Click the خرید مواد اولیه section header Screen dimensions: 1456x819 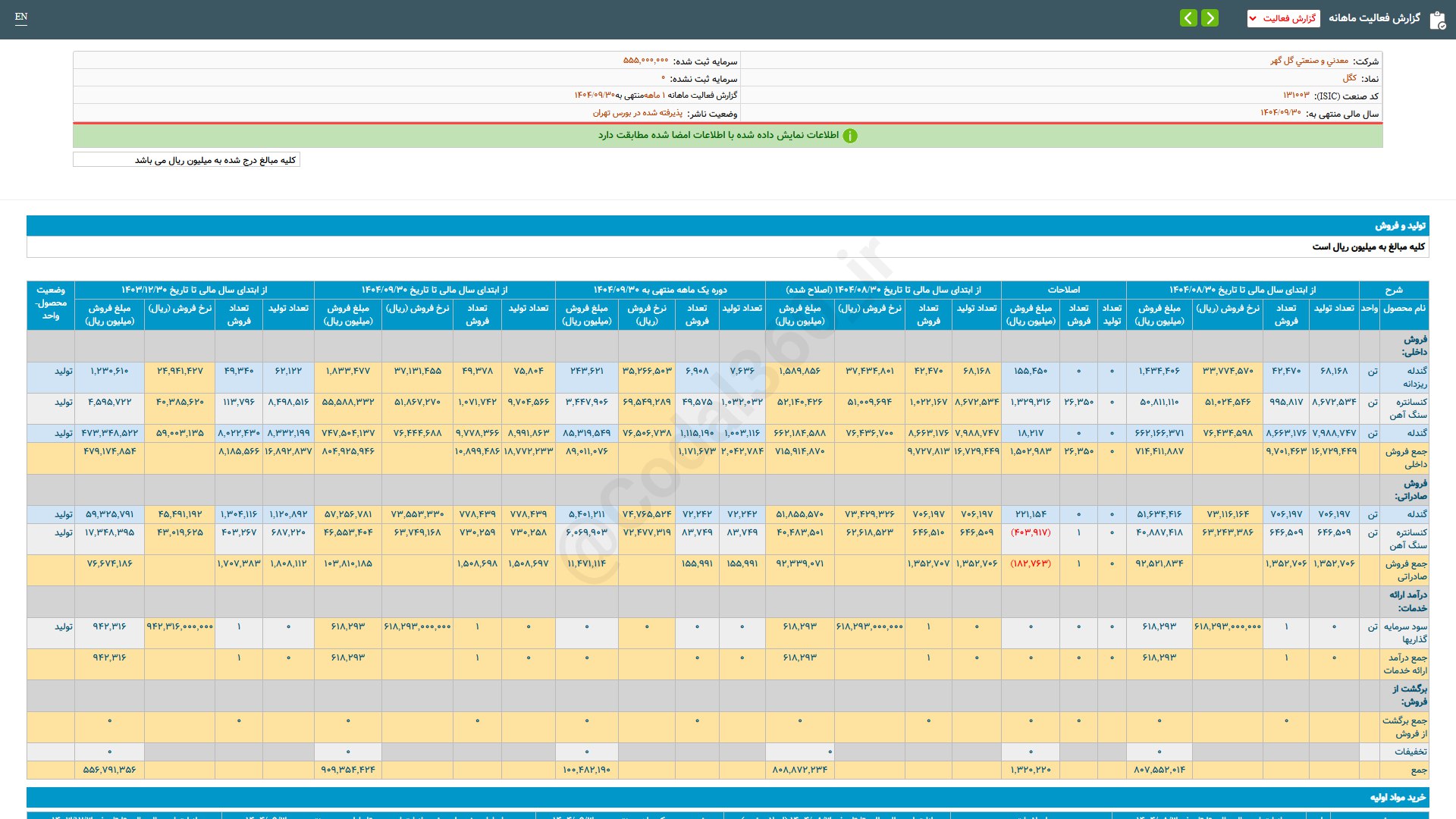1398,797
